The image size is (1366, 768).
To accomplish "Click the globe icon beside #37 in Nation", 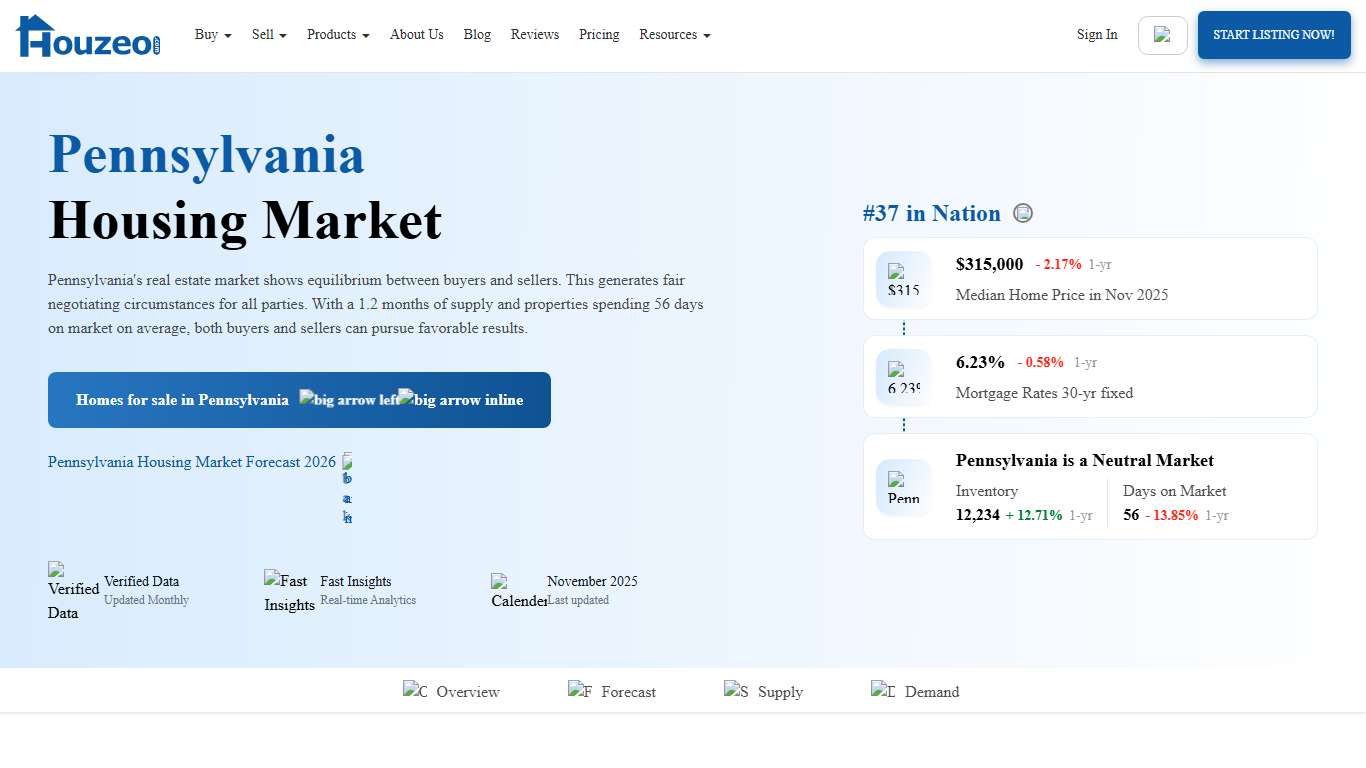I will coord(1023,213).
